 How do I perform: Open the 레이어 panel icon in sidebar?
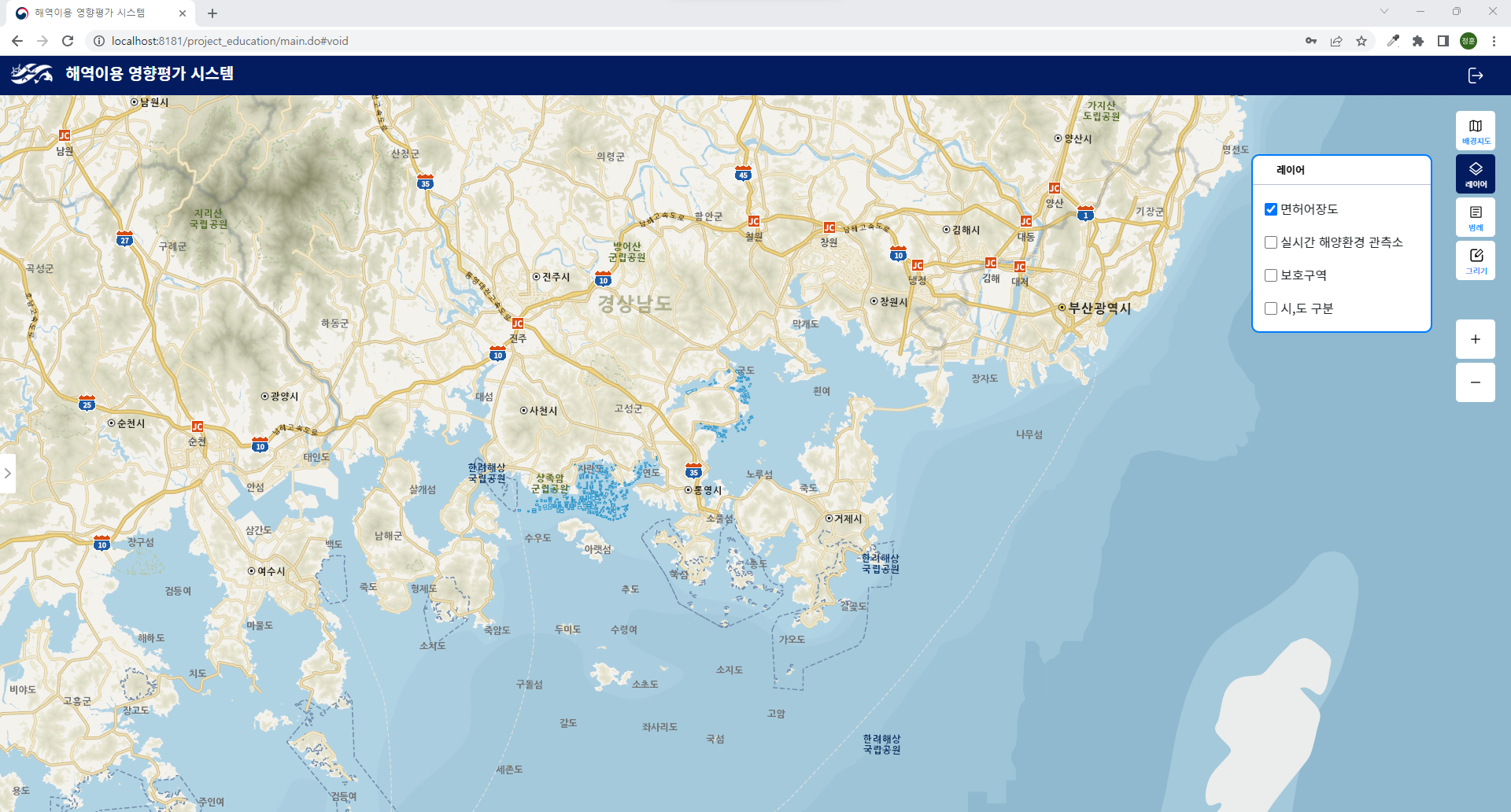1475,173
